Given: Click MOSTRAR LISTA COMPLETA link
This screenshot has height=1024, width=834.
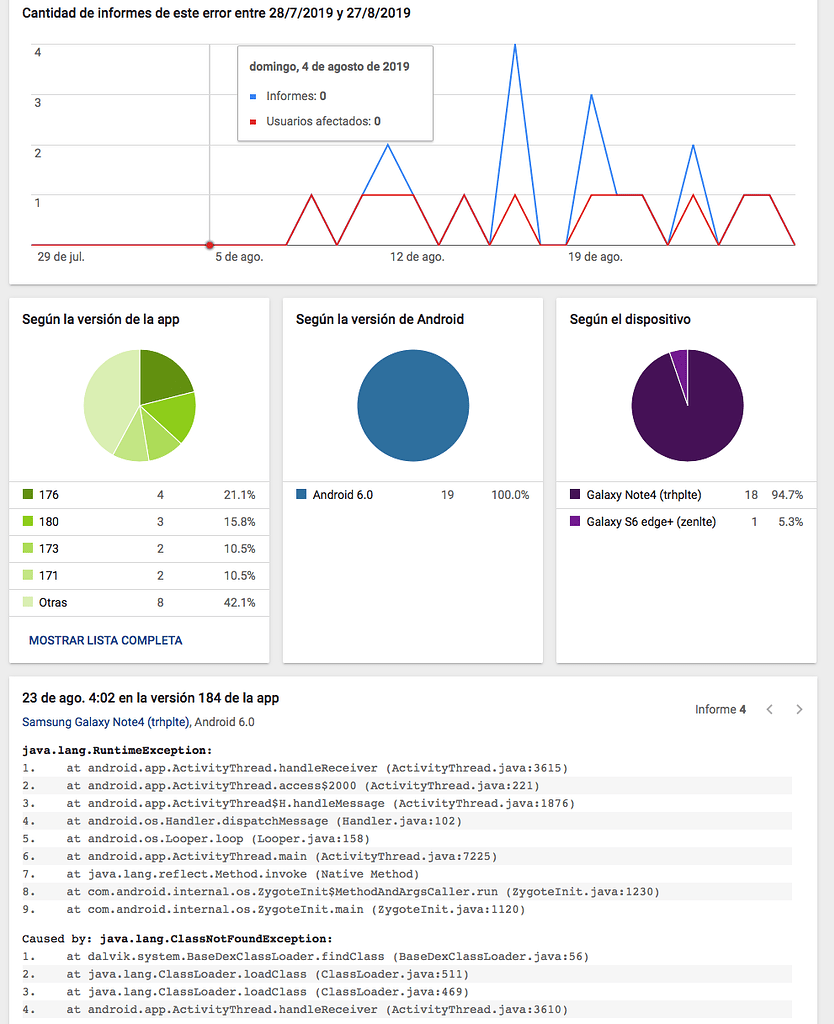Looking at the screenshot, I should coord(106,640).
